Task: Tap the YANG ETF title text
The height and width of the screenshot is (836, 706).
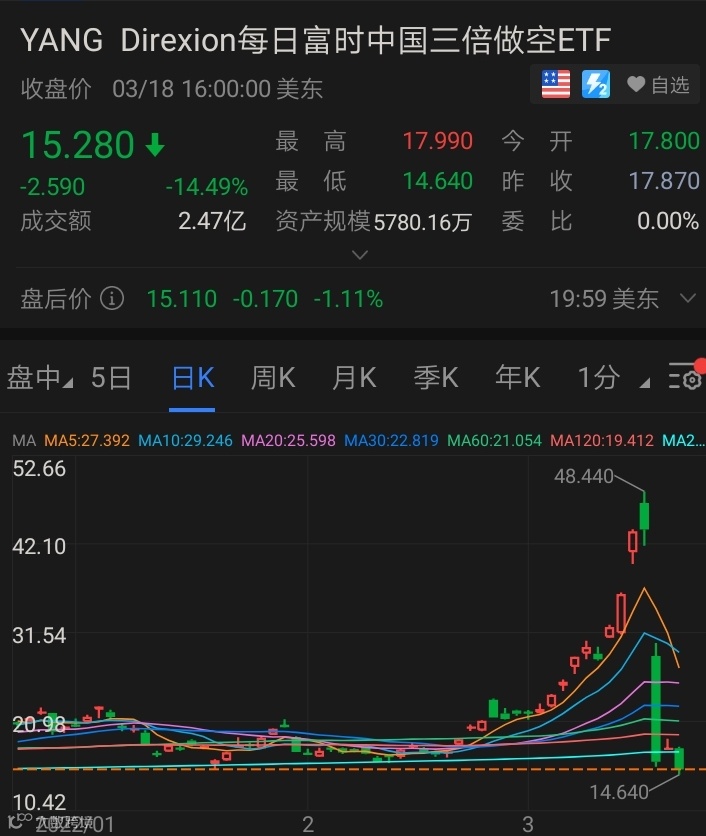Action: coord(315,41)
